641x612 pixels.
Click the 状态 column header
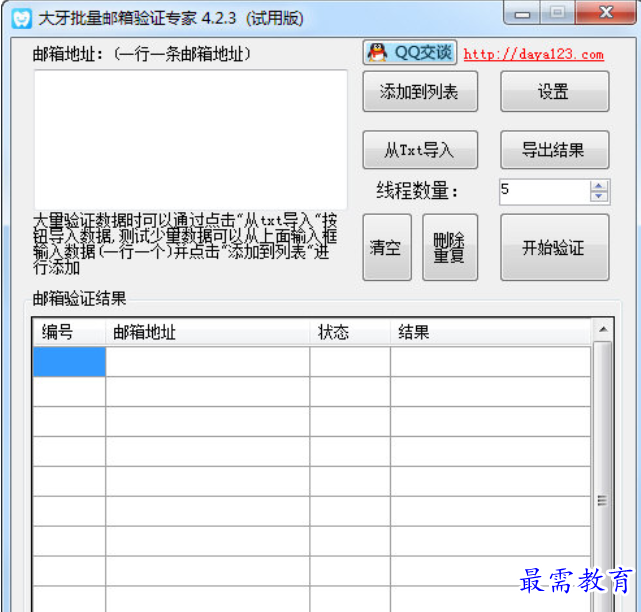pyautogui.click(x=350, y=332)
